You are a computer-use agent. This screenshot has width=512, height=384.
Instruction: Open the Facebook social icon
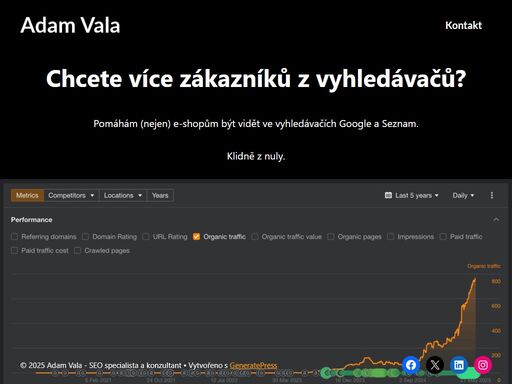tap(411, 365)
